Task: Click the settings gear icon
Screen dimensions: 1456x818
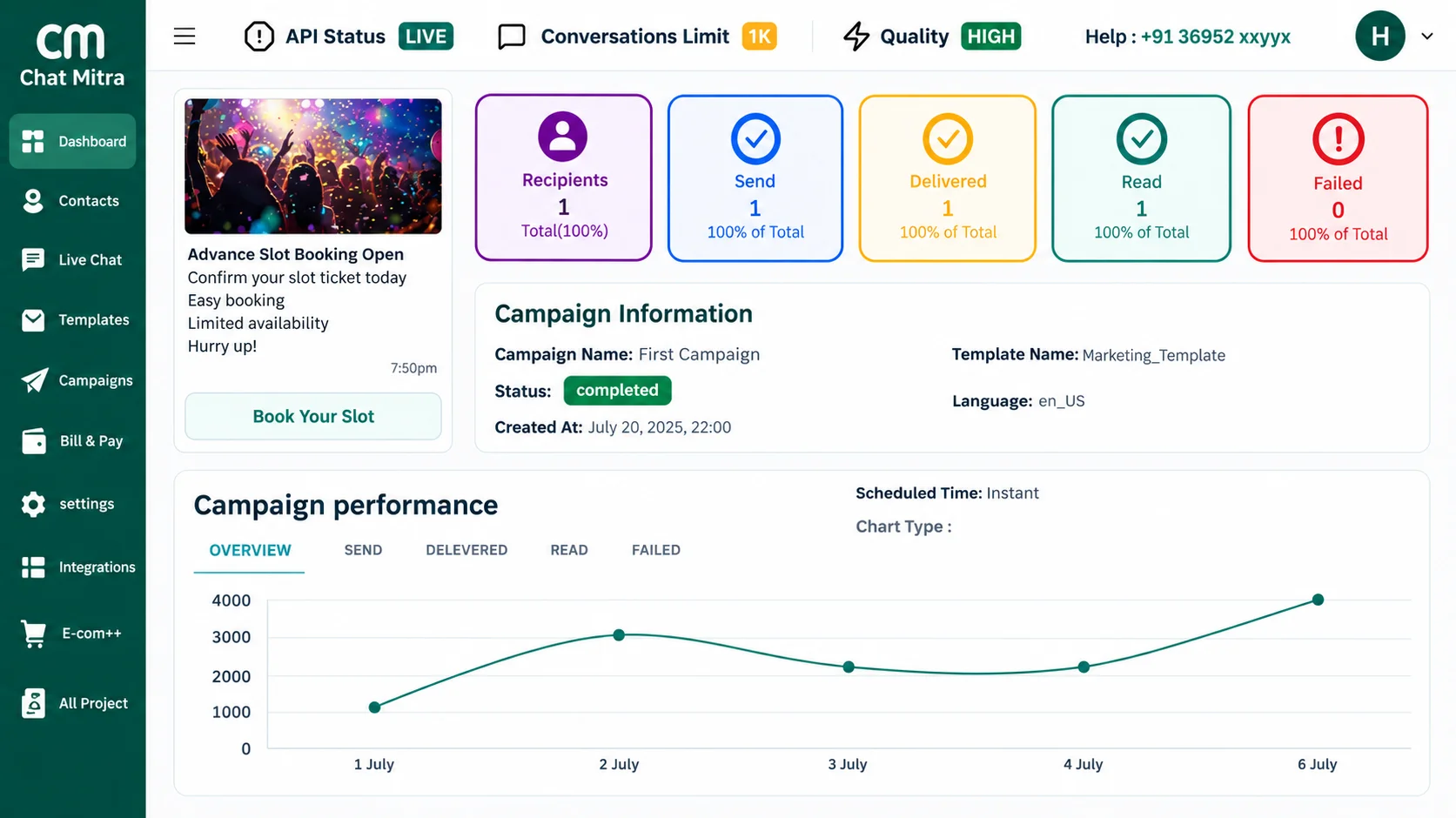Action: (33, 504)
